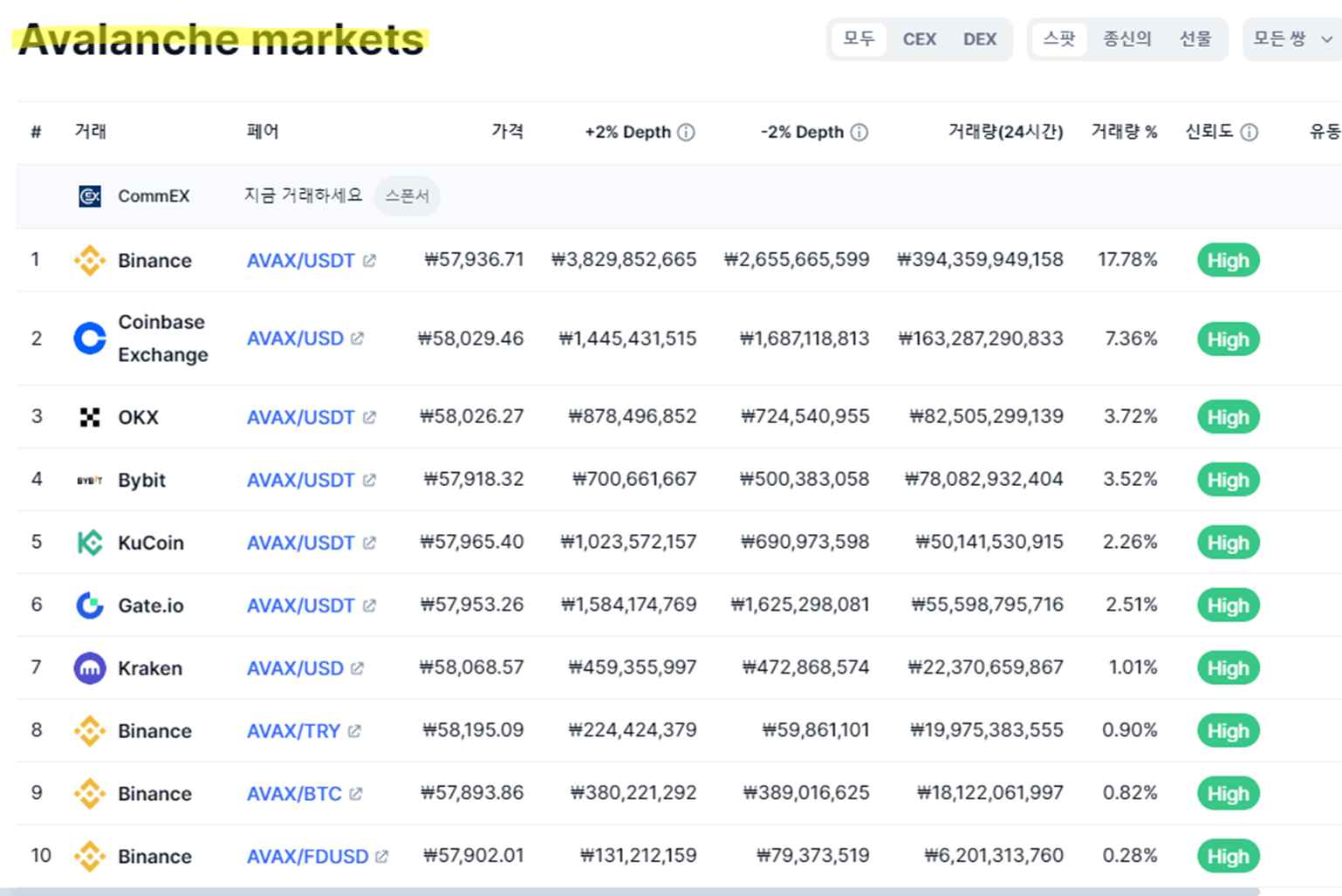
Task: Select the KuCoin exchange icon
Action: [90, 542]
